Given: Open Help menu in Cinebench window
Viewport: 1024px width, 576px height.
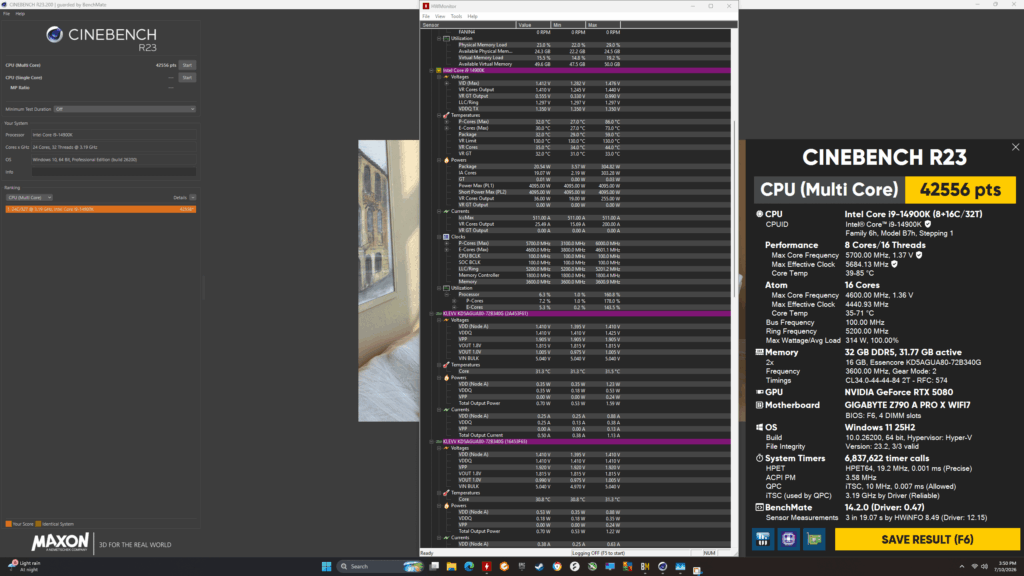Looking at the screenshot, I should [x=20, y=13].
